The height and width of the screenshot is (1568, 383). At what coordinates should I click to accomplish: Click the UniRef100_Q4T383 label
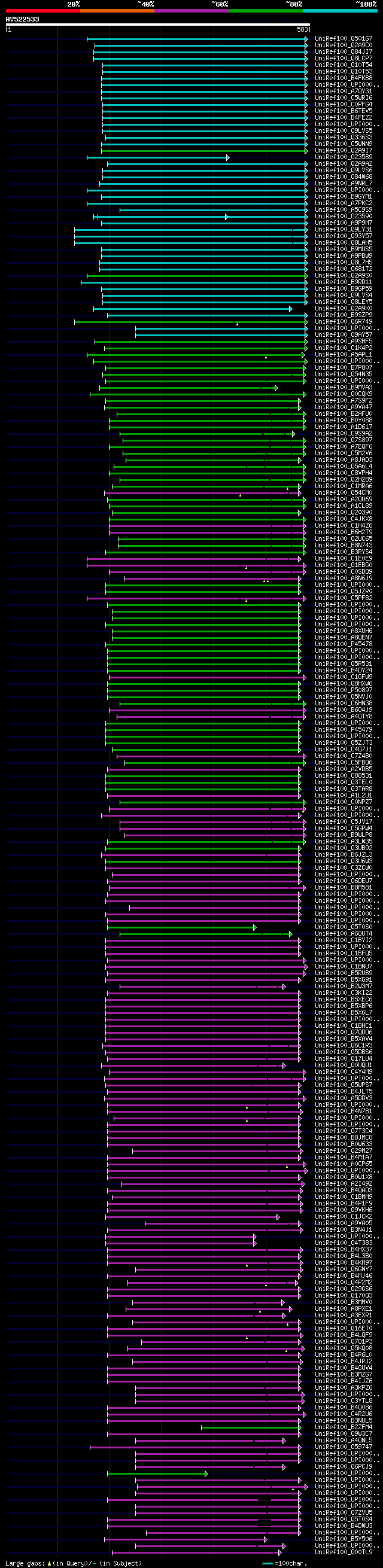pos(344,1244)
